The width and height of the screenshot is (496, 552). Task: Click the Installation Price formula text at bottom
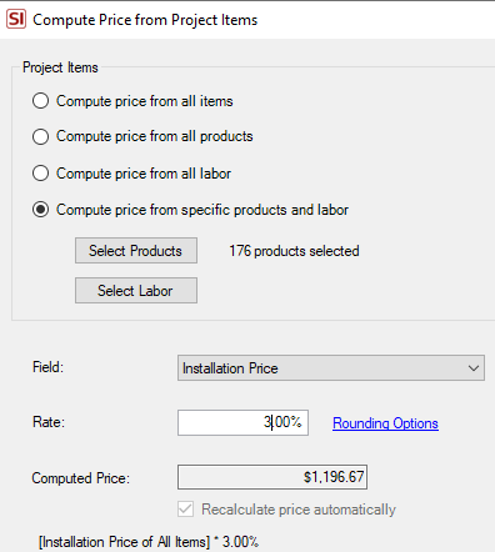[149, 542]
